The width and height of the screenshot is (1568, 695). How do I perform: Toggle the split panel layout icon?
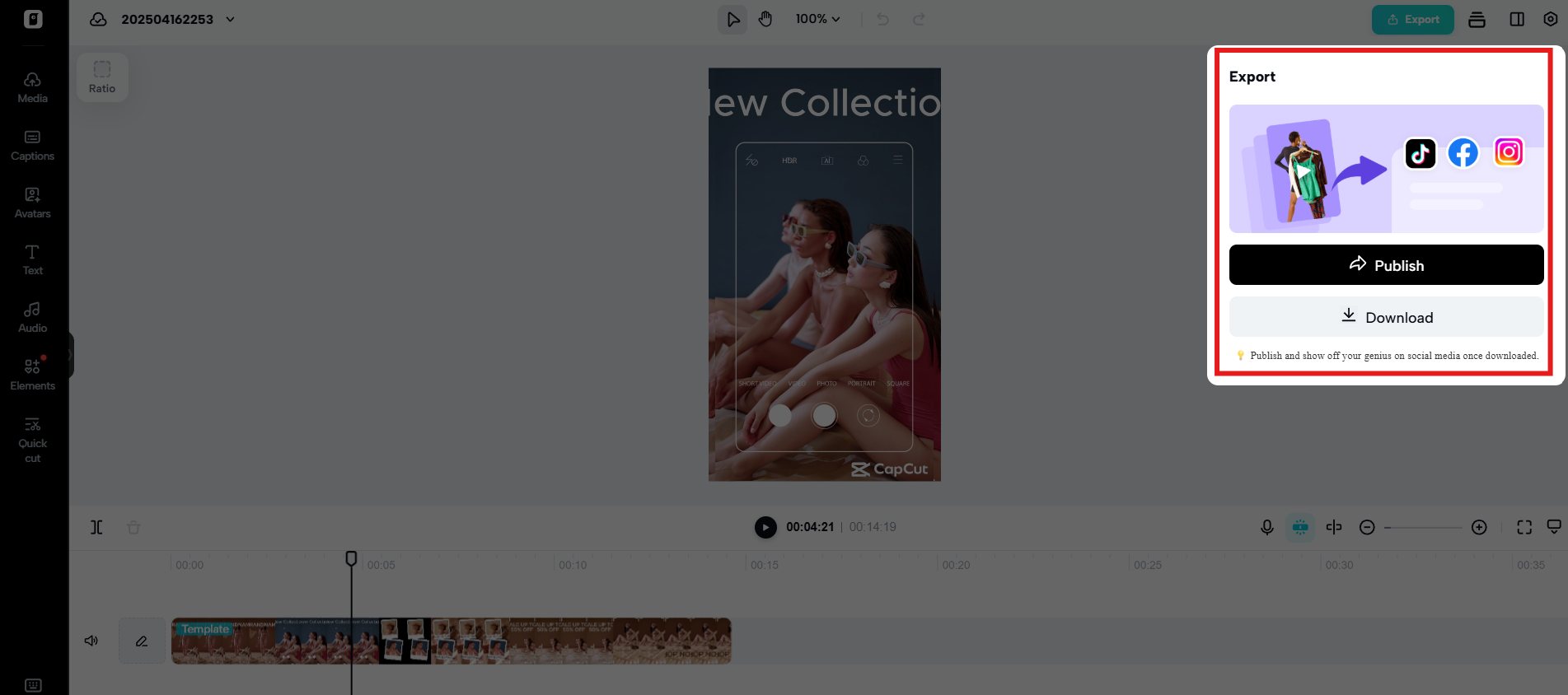(x=1517, y=19)
